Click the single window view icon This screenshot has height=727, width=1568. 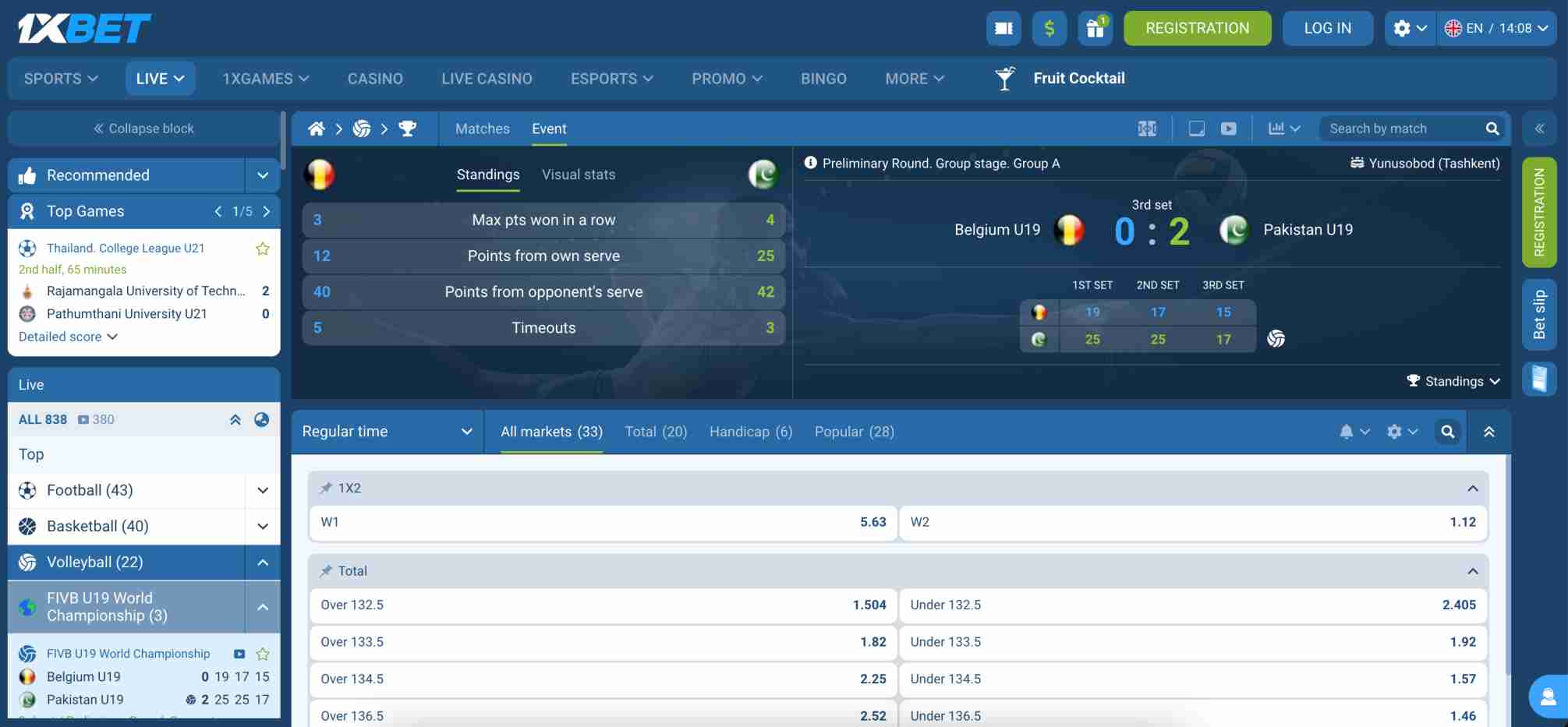point(1196,129)
